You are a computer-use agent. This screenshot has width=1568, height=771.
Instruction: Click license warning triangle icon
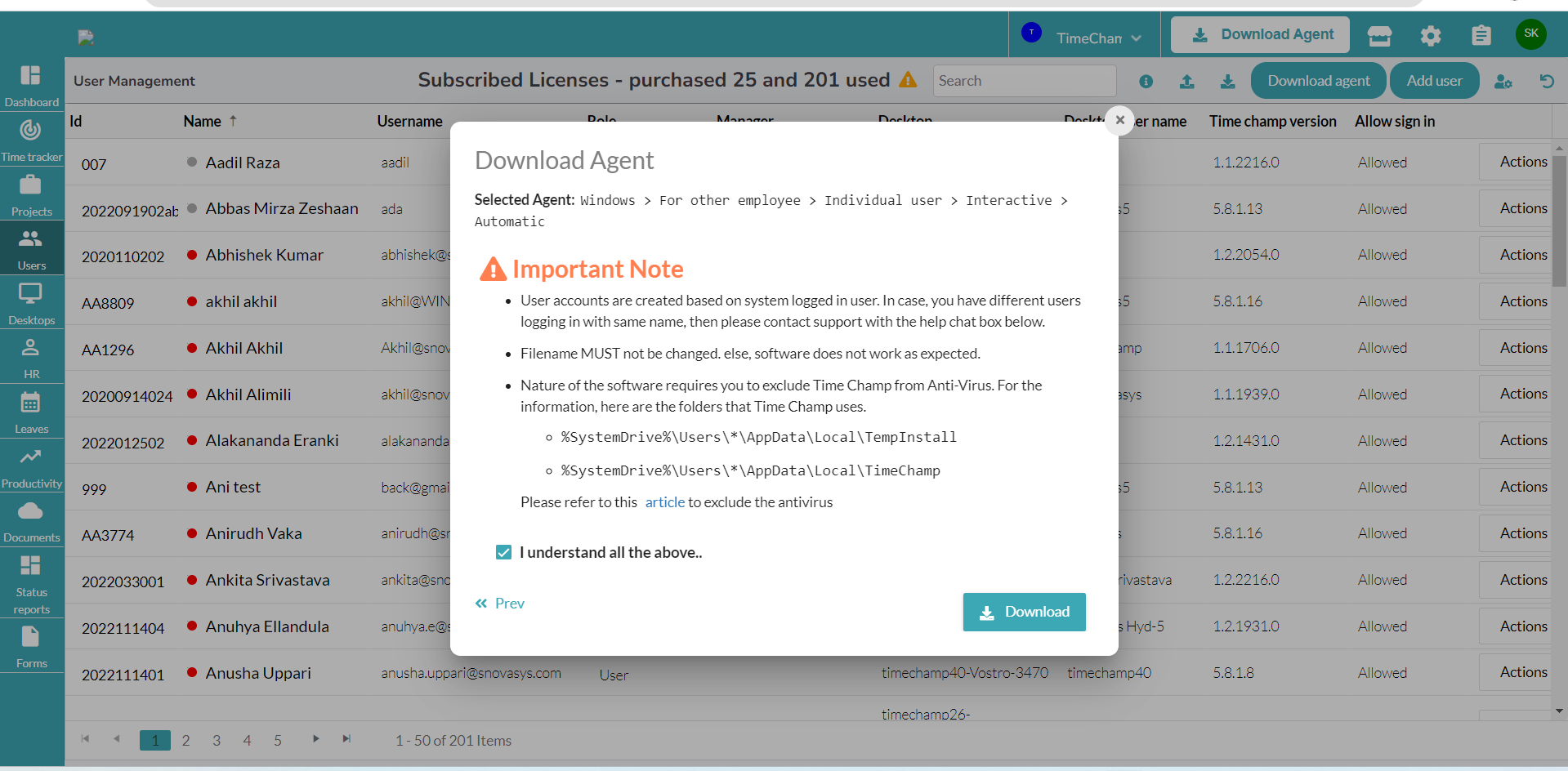click(x=908, y=79)
